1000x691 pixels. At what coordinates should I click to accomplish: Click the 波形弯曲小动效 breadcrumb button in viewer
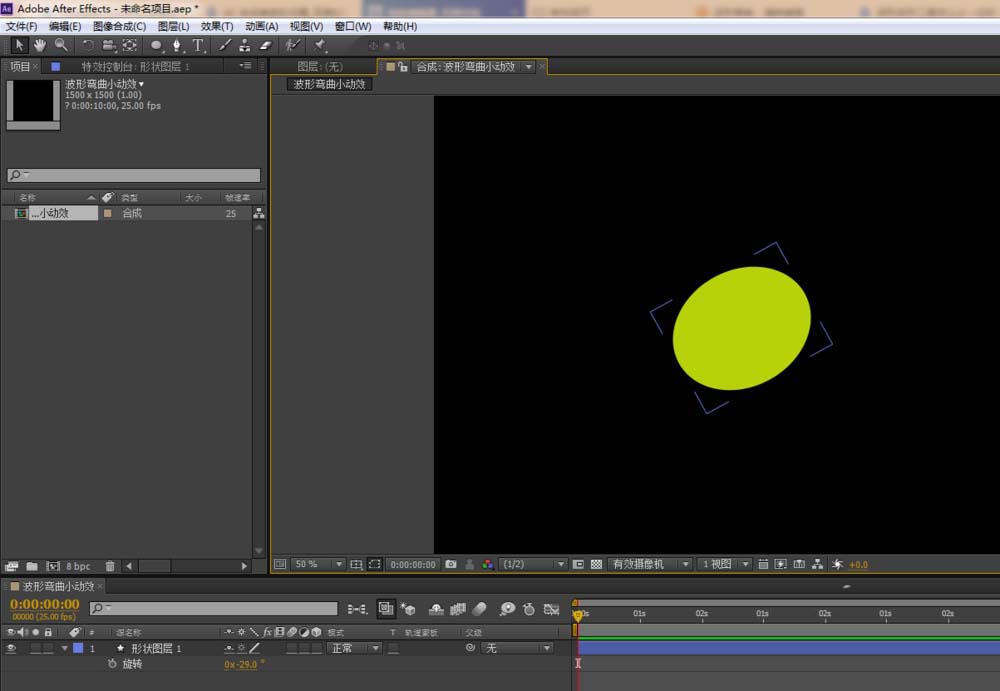[x=330, y=84]
